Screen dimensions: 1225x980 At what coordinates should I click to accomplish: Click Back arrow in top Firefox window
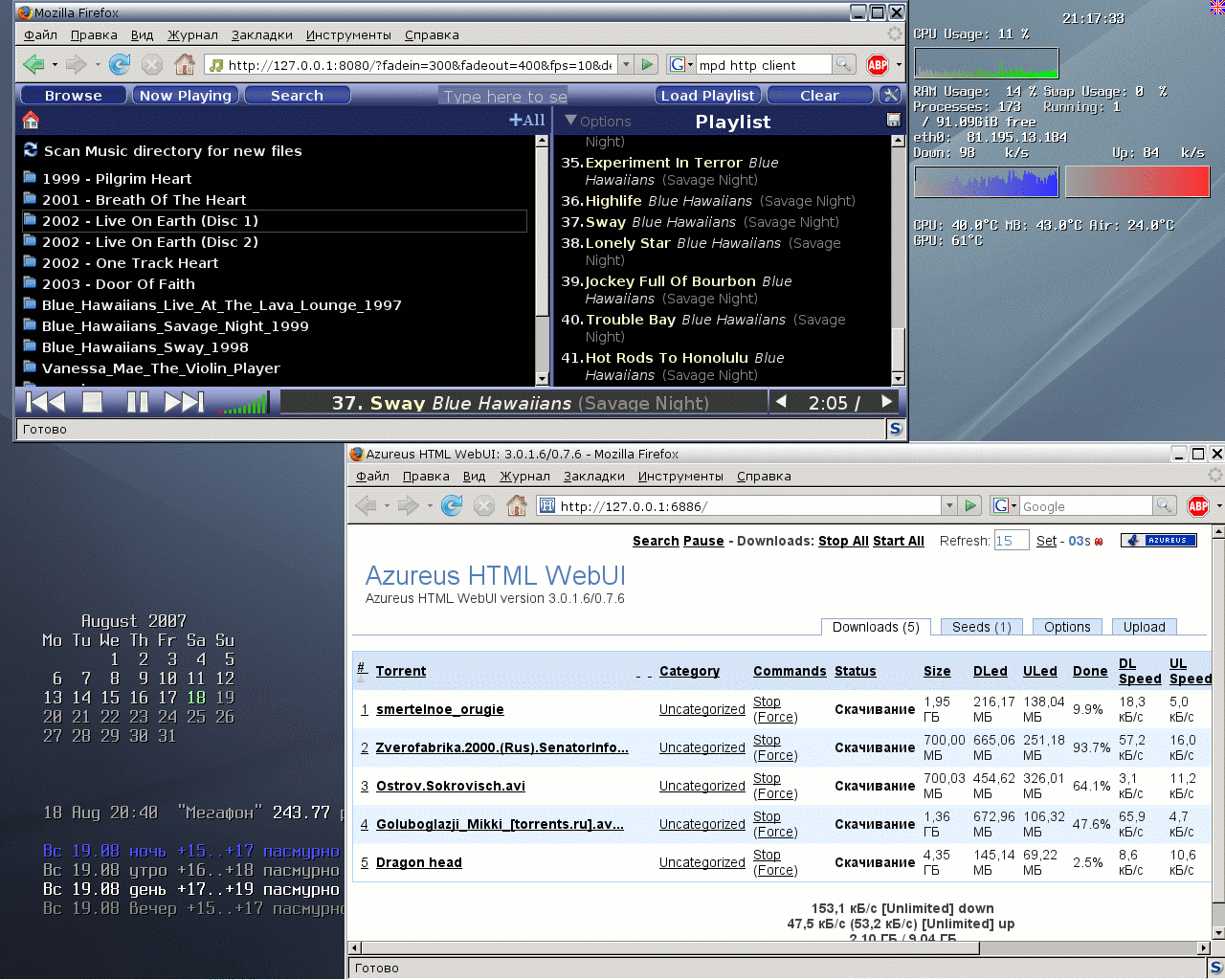pos(33,64)
